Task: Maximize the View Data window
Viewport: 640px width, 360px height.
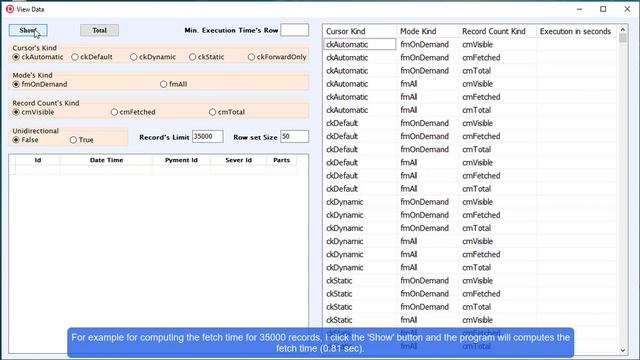Action: pyautogui.click(x=603, y=9)
